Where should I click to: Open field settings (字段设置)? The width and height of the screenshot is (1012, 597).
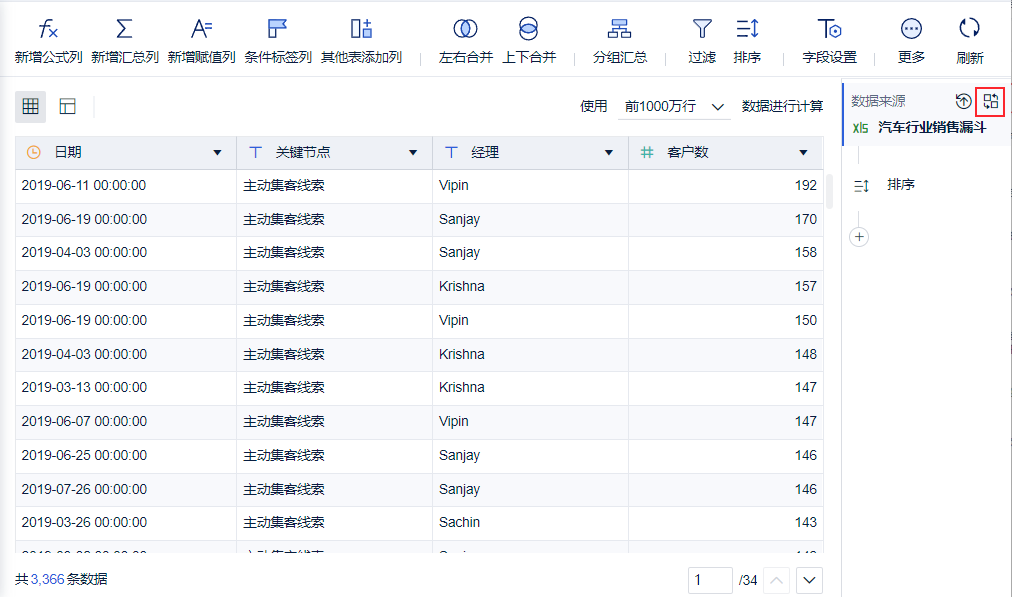point(829,41)
